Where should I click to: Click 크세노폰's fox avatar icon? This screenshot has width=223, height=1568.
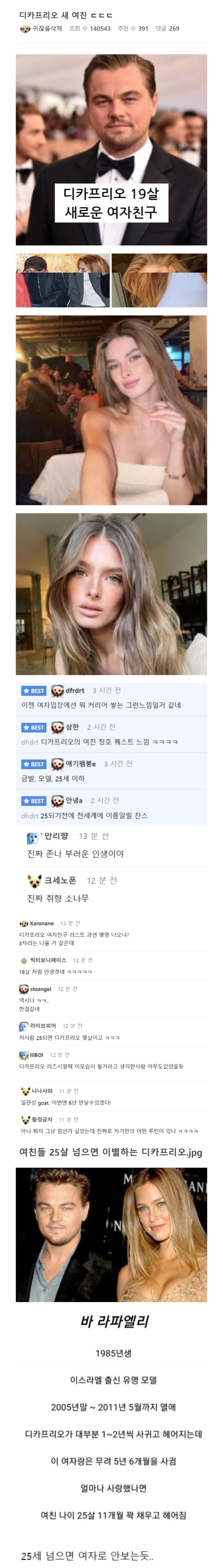click(x=34, y=881)
